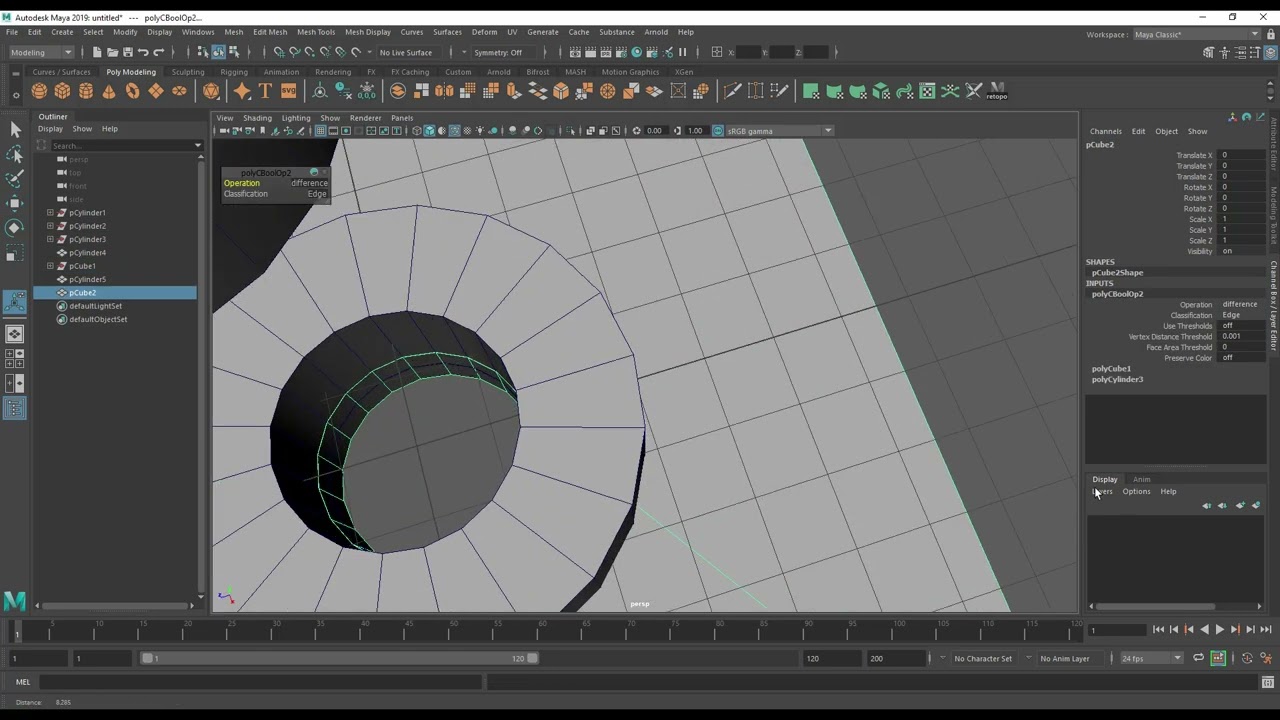Click the Redo arrow icon
This screenshot has height=720, width=1280.
158,52
